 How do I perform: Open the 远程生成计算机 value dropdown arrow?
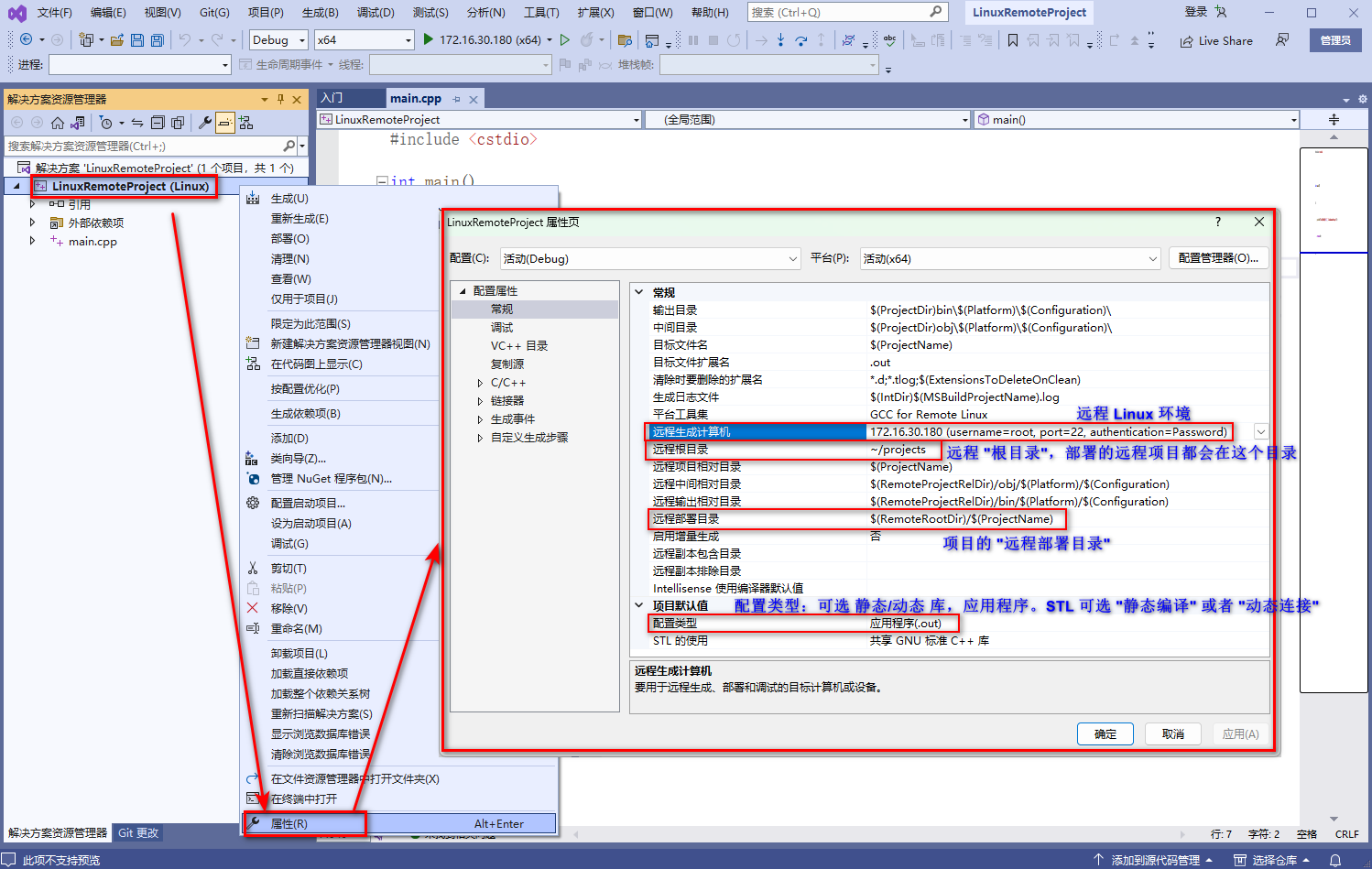click(x=1261, y=432)
